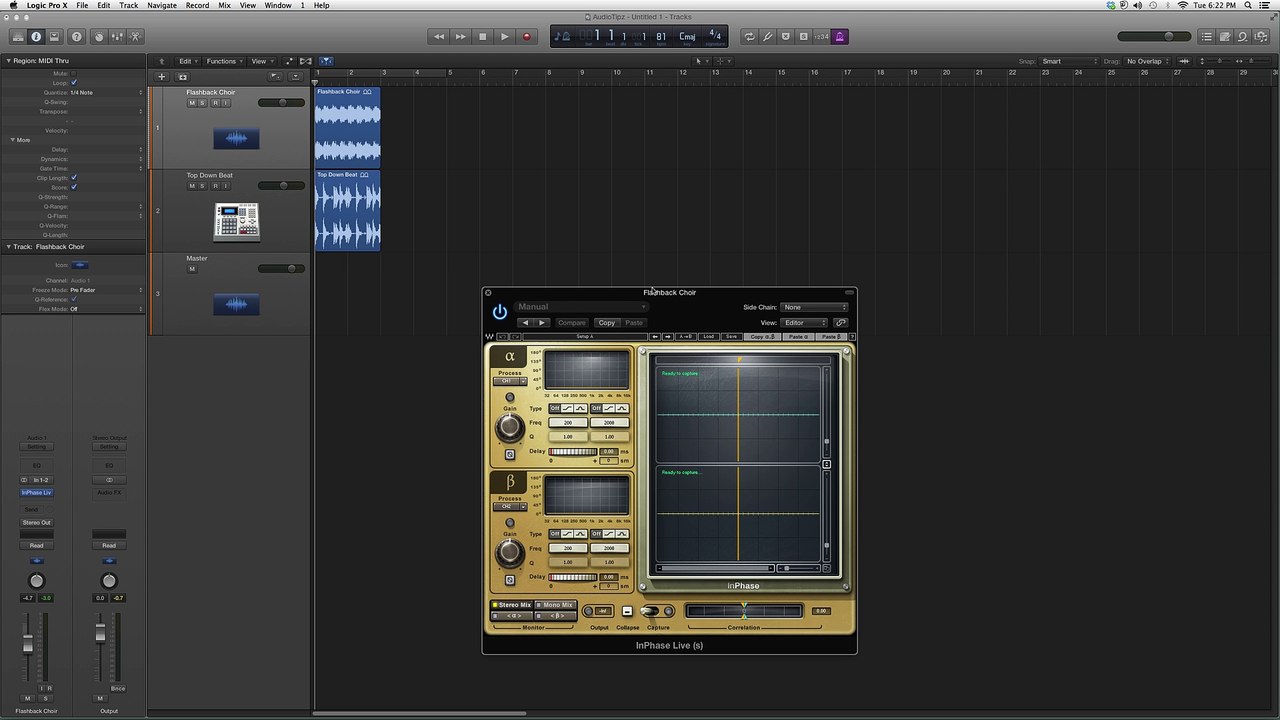The image size is (1280, 720).
Task: Show Smart Controls knob icon
Action: [x=98, y=37]
